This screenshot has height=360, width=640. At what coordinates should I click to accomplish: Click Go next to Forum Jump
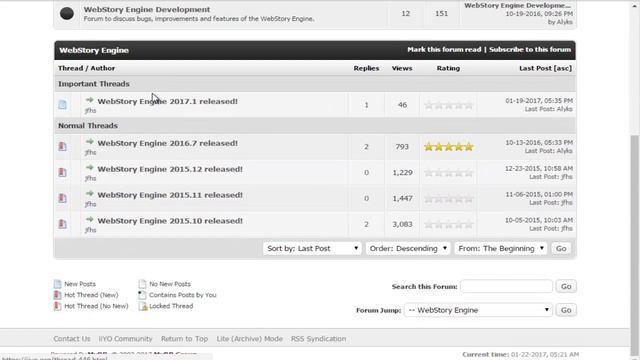coord(566,310)
